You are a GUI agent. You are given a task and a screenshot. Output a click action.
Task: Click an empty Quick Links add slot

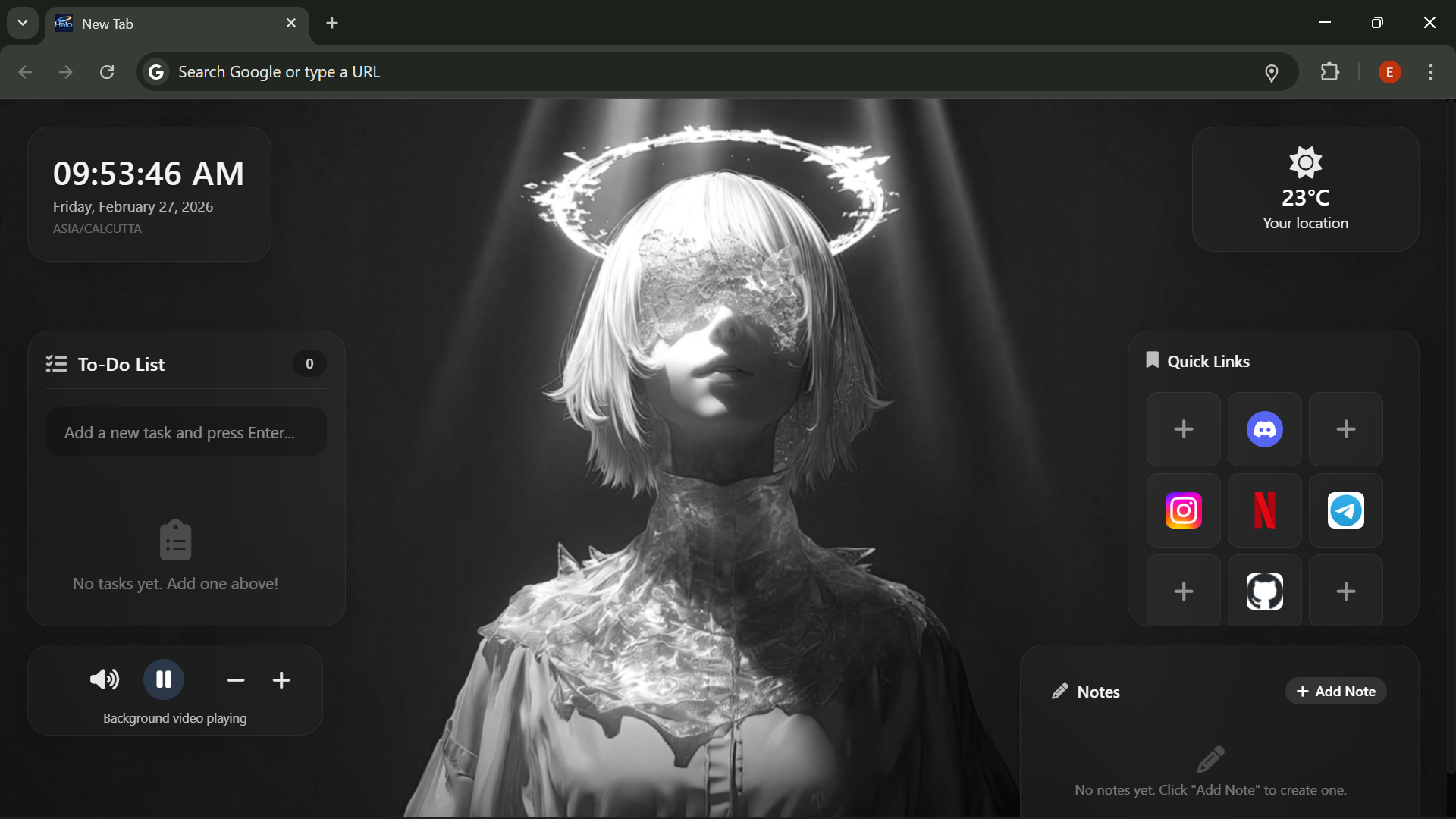point(1183,429)
